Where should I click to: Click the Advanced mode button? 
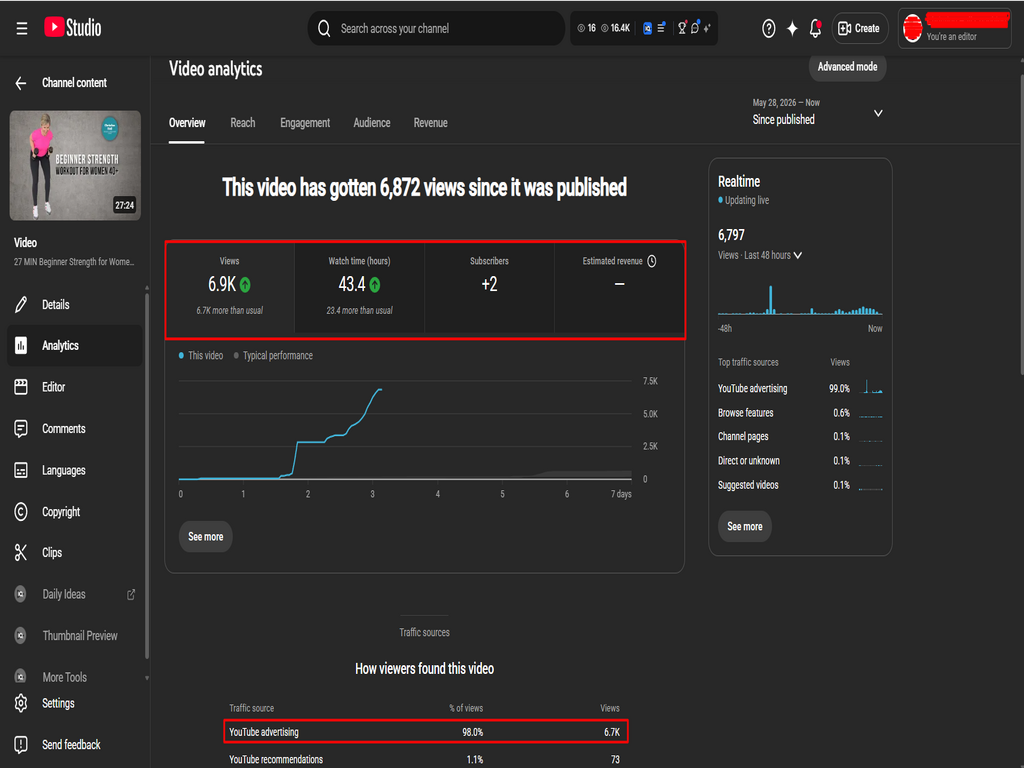click(x=847, y=67)
